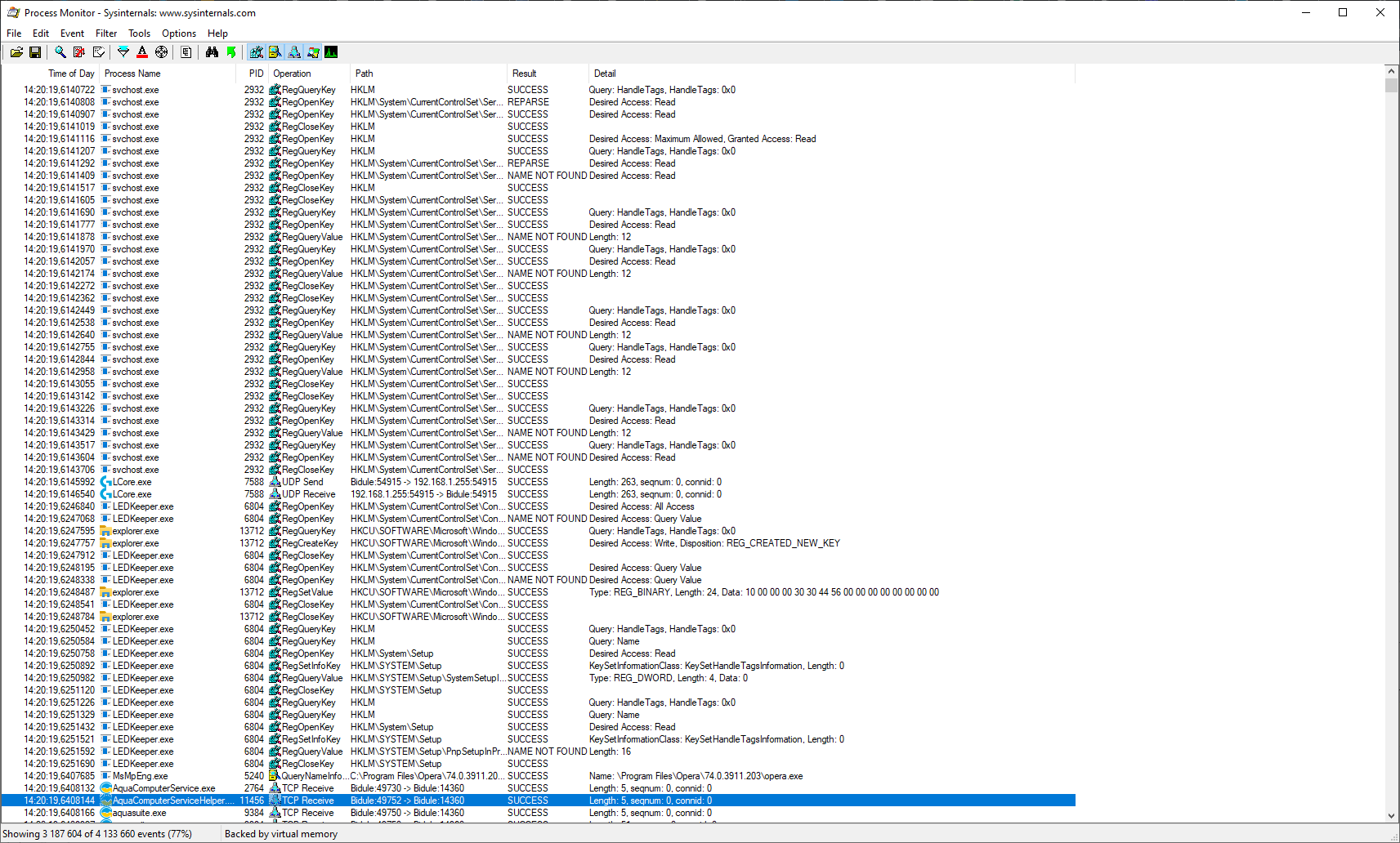Screen dimensions: 1400x843
Task: Toggle event capture with the magnifier icon
Action: point(60,52)
